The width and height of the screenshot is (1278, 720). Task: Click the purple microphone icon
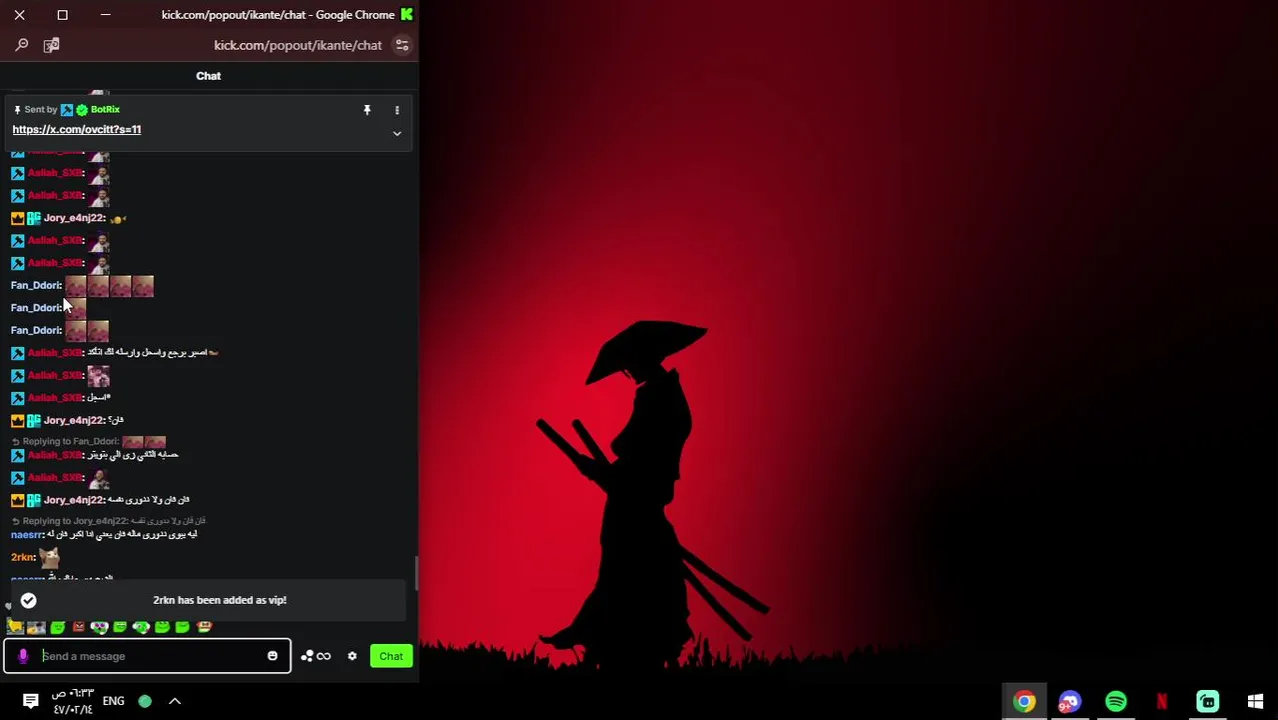click(x=23, y=656)
